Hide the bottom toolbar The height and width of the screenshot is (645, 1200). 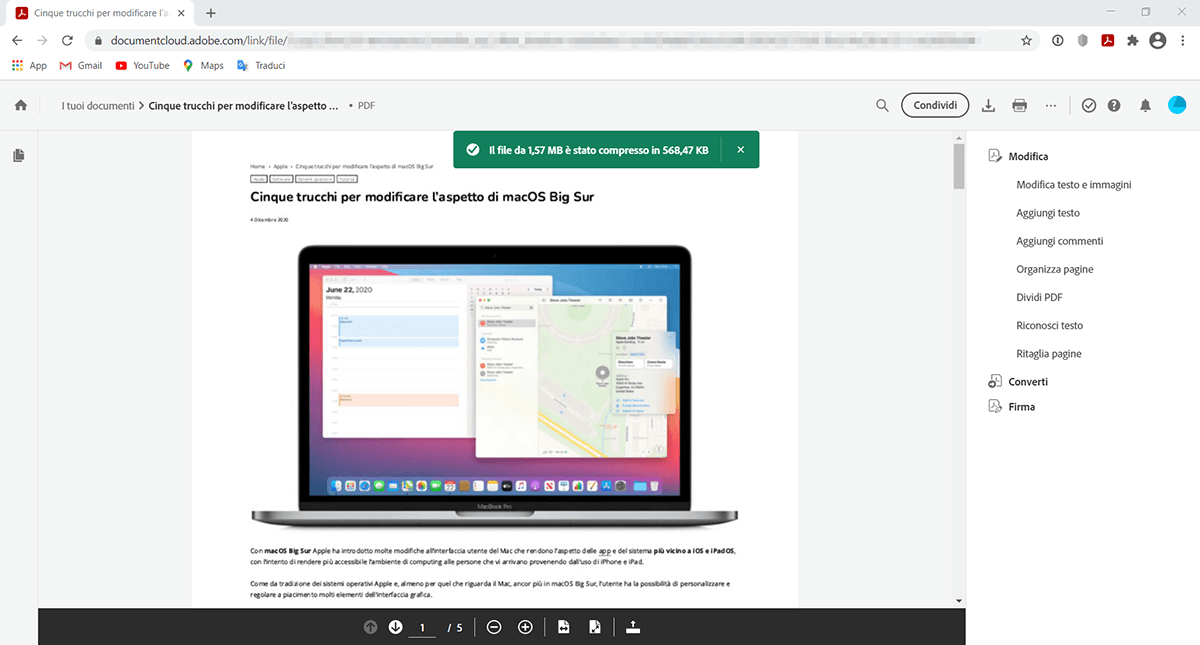tap(632, 627)
